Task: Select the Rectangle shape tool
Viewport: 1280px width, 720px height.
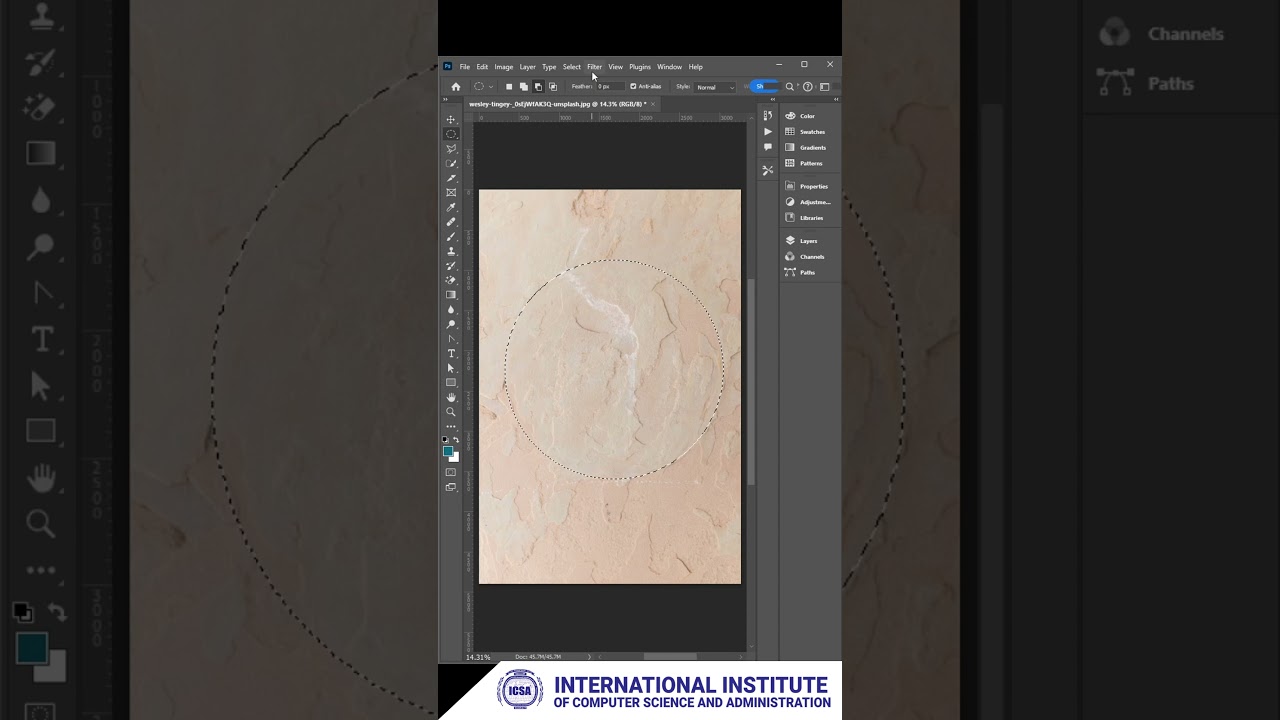Action: click(x=451, y=382)
